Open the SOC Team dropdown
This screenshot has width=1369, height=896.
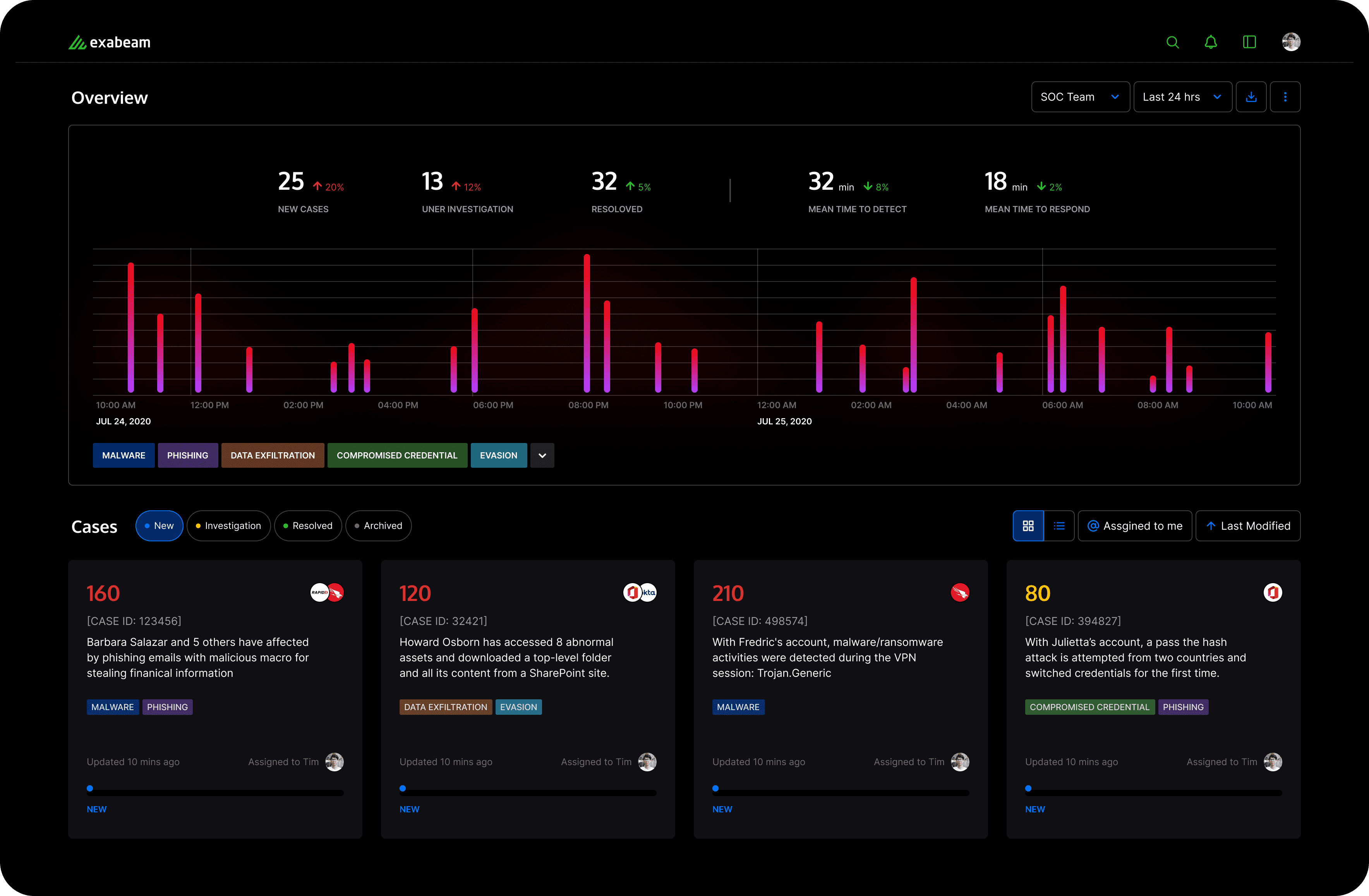pyautogui.click(x=1080, y=97)
